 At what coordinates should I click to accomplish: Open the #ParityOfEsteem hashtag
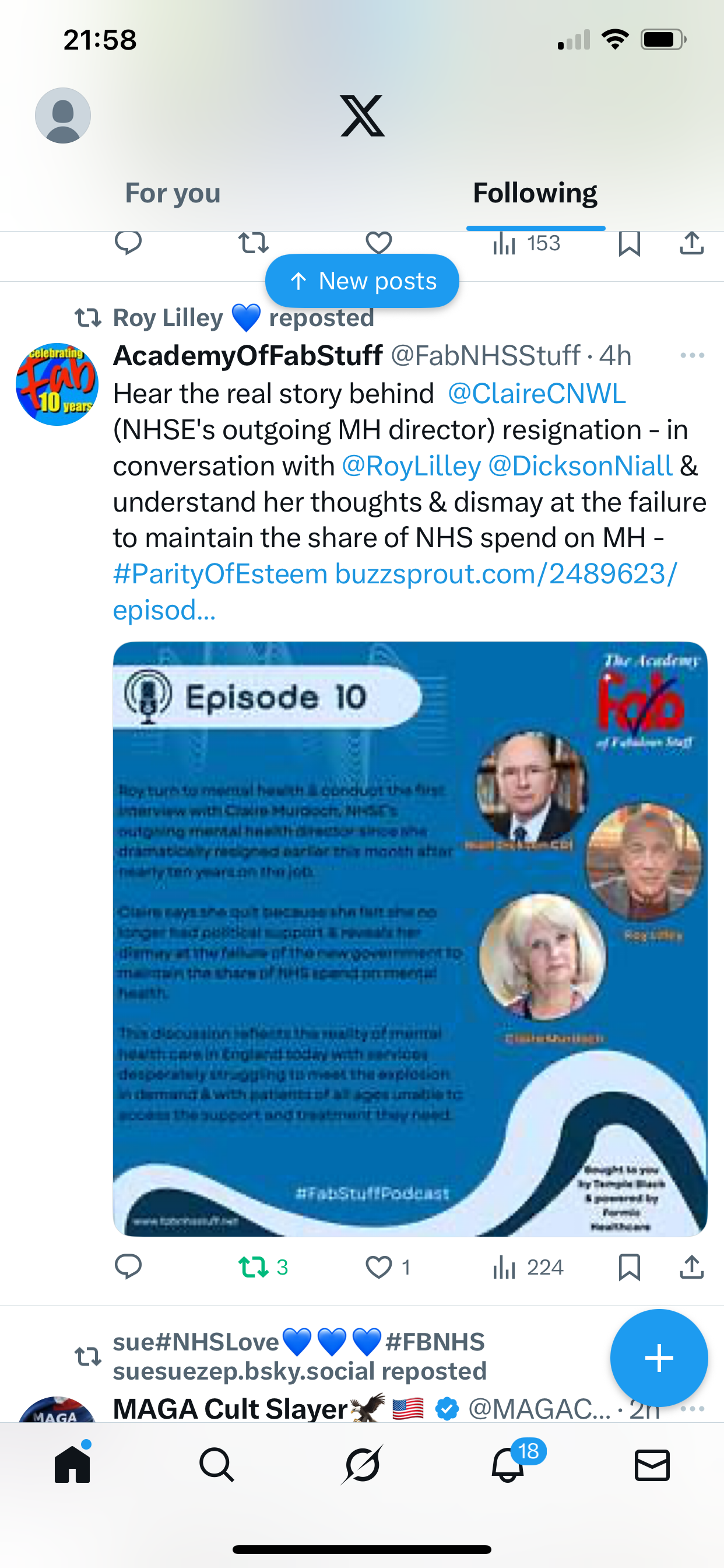220,574
